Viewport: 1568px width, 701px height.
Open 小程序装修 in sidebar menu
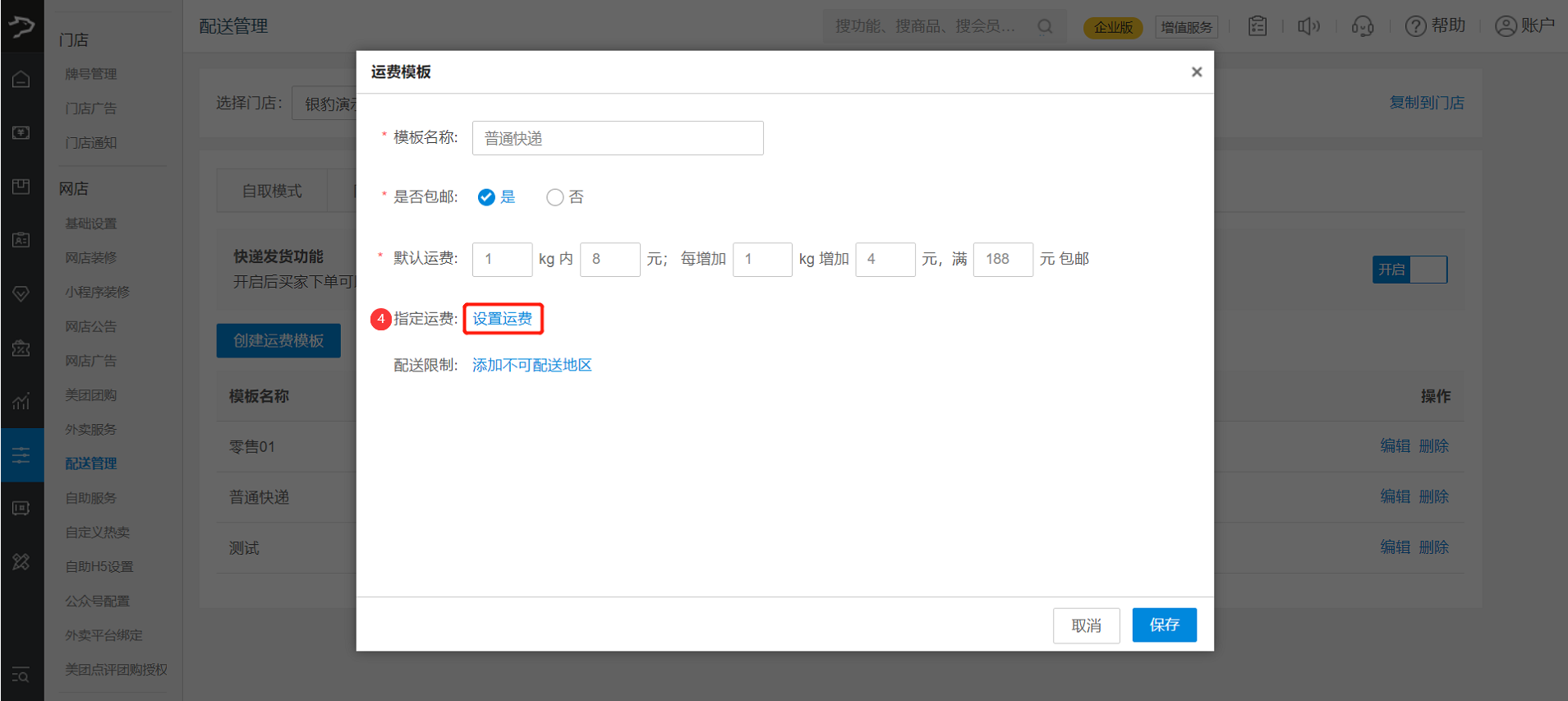[x=98, y=293]
